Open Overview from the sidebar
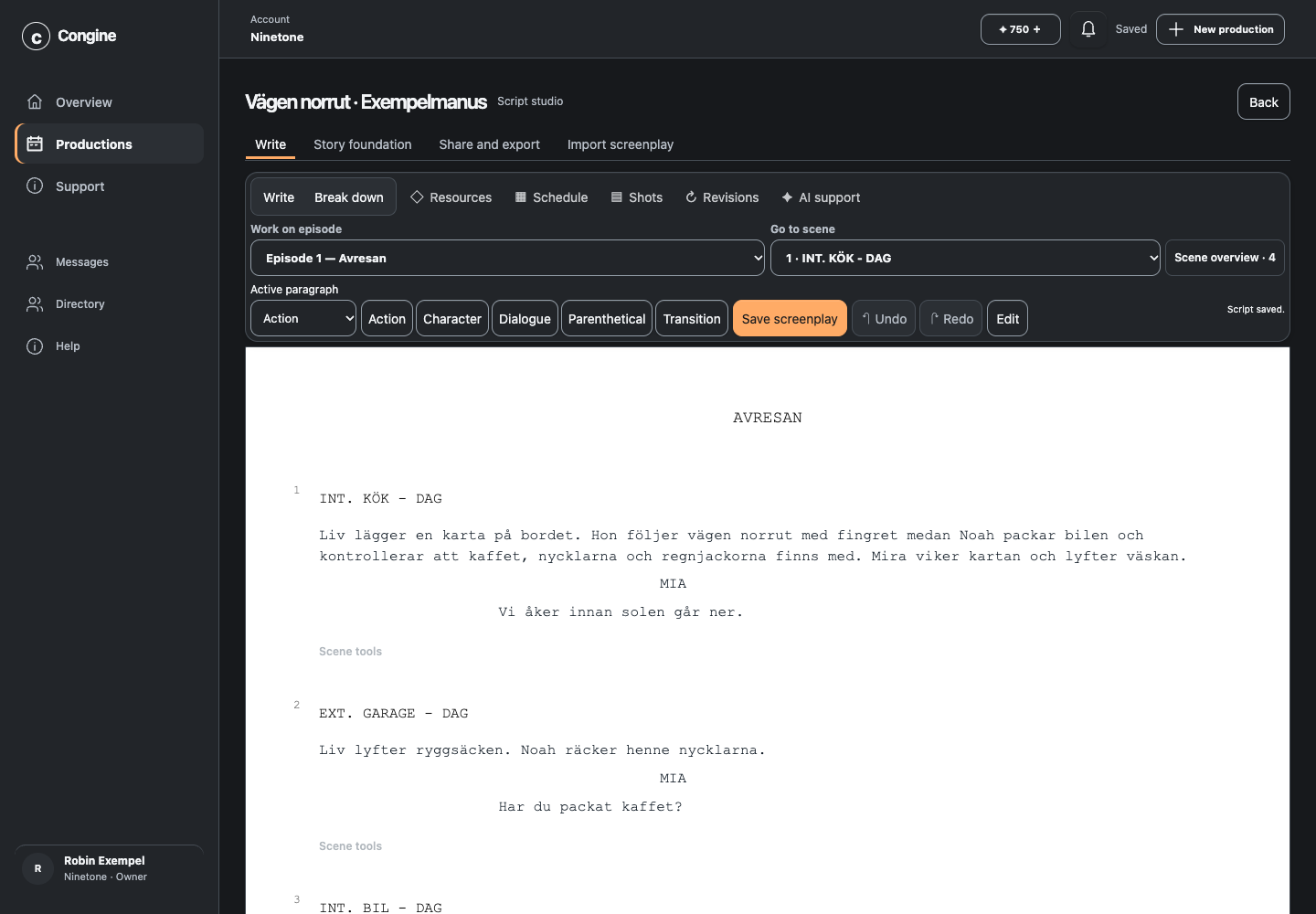The width and height of the screenshot is (1316, 914). (109, 102)
